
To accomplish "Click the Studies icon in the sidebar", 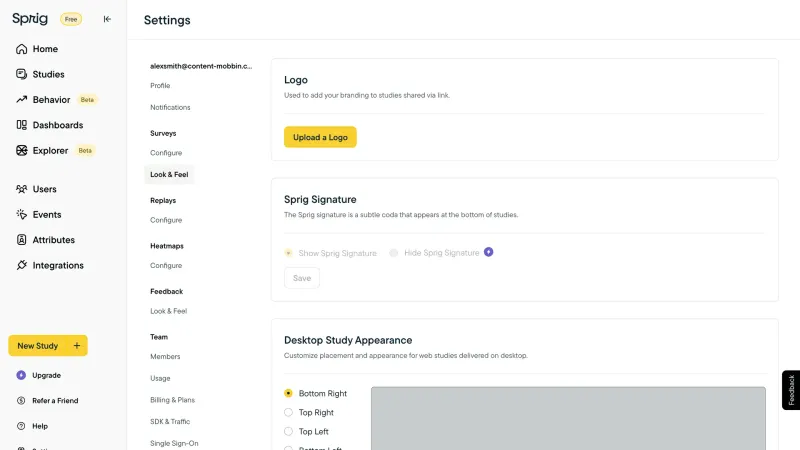I will coord(21,74).
